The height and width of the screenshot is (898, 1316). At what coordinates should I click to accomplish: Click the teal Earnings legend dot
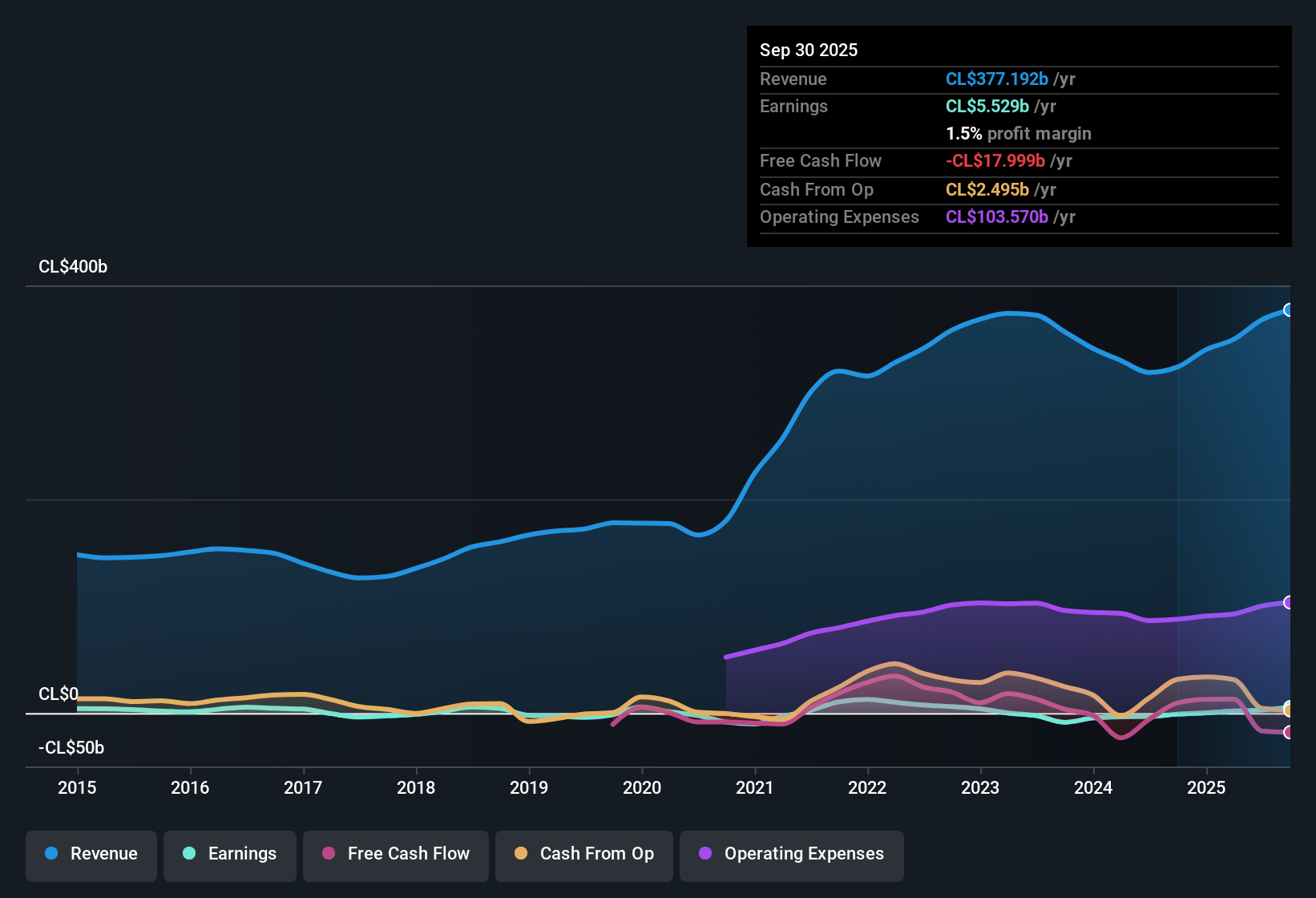189,855
